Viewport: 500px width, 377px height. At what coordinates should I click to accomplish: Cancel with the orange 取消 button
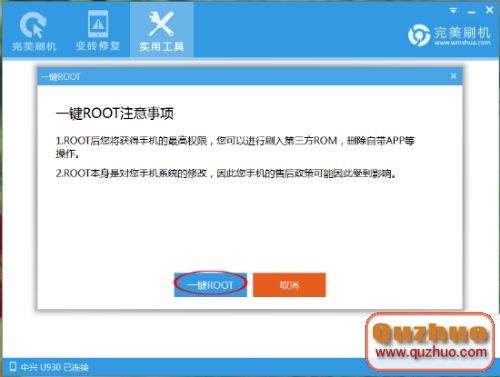tap(289, 285)
